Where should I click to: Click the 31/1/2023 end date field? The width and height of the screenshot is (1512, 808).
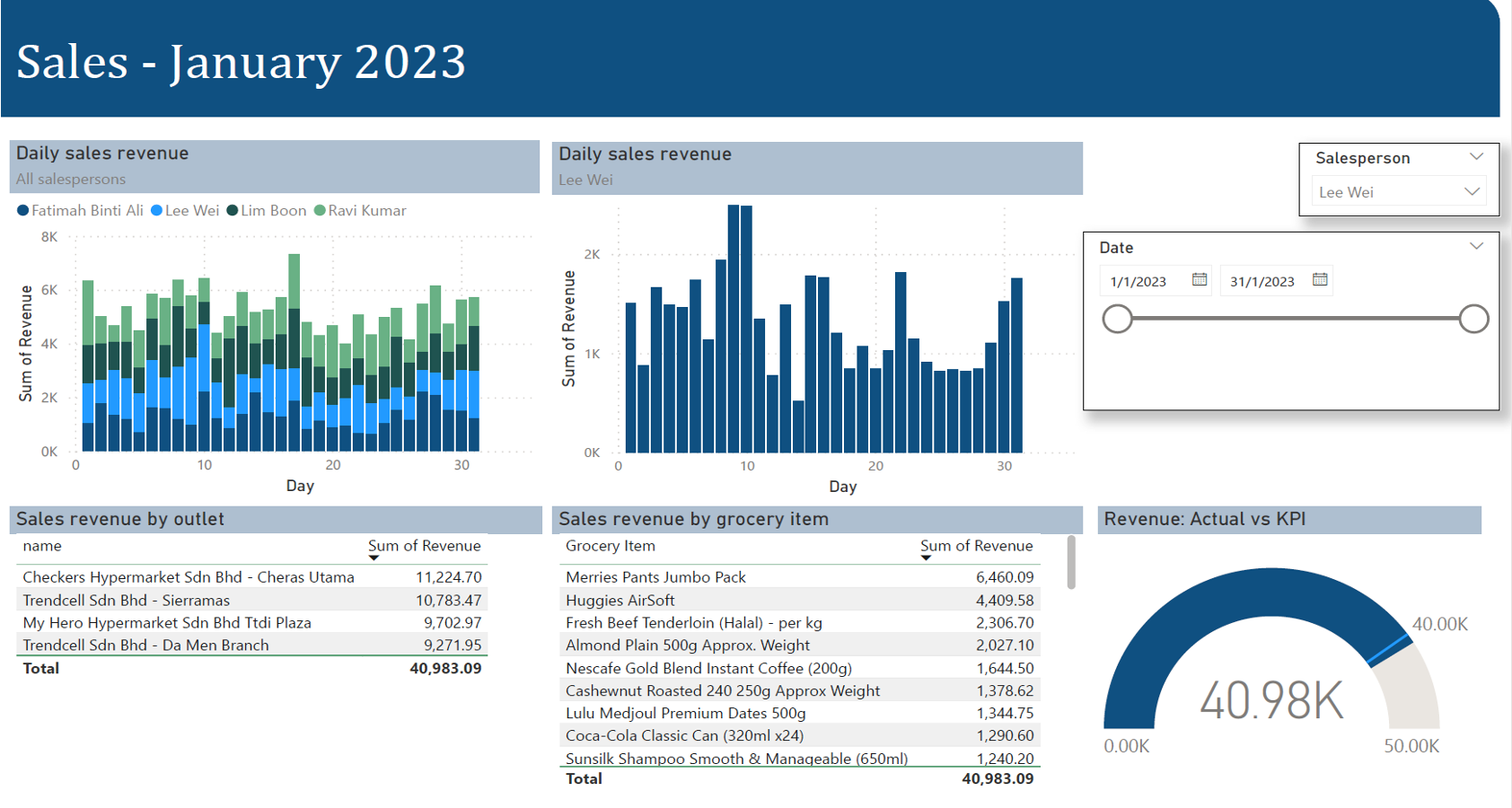[1261, 282]
